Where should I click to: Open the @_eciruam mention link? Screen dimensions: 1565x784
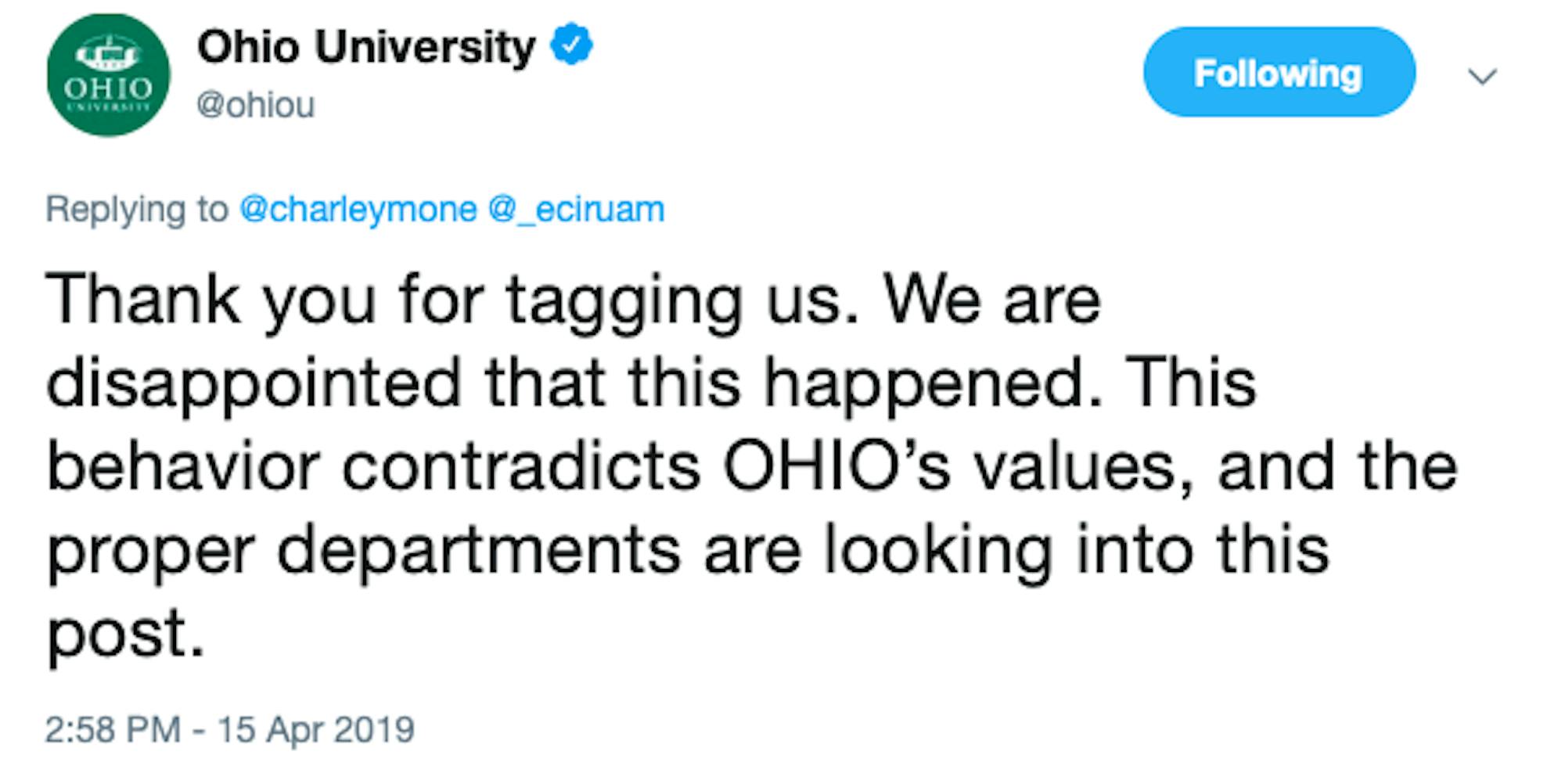576,210
